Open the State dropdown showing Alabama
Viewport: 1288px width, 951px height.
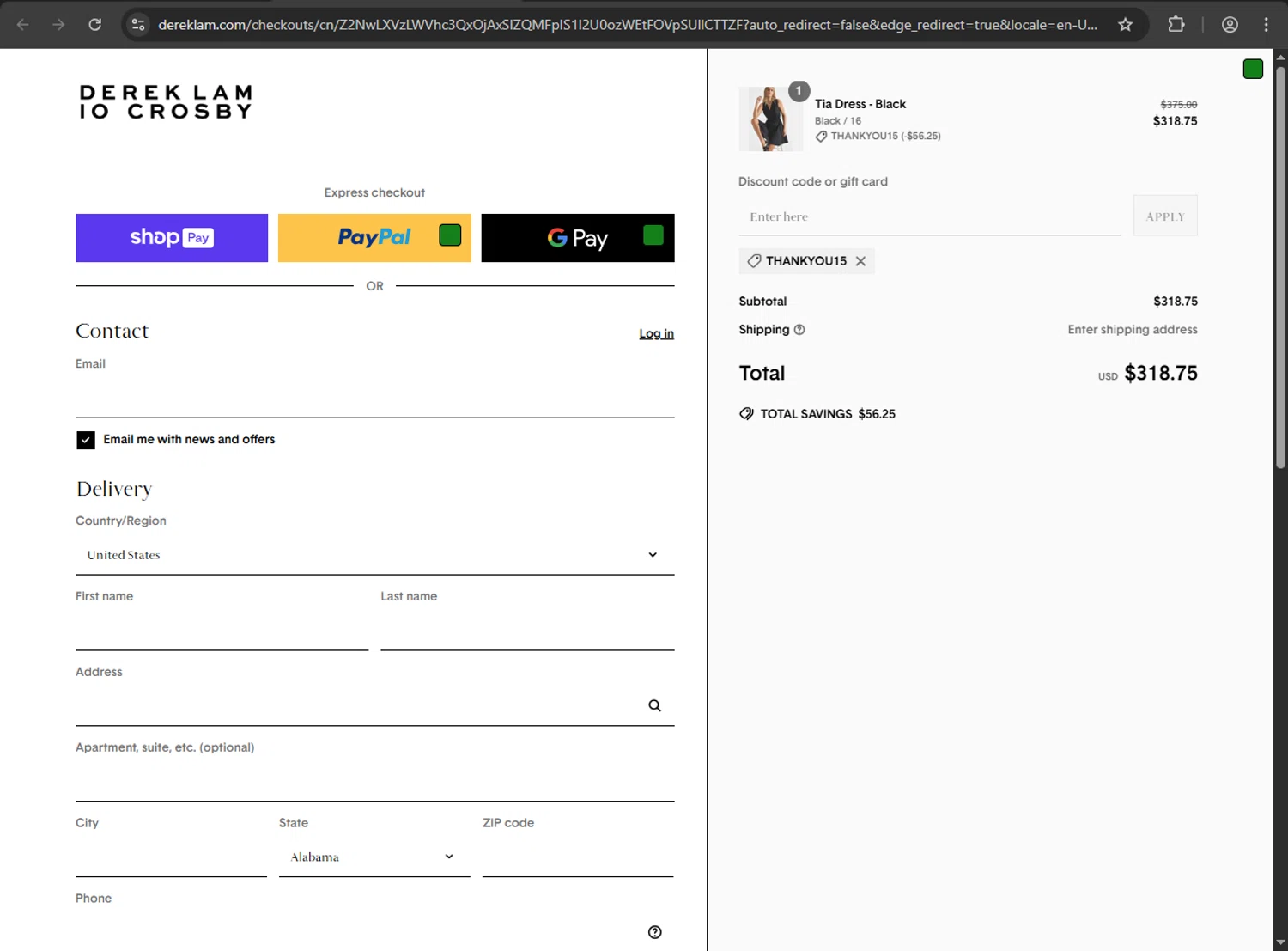pyautogui.click(x=374, y=857)
